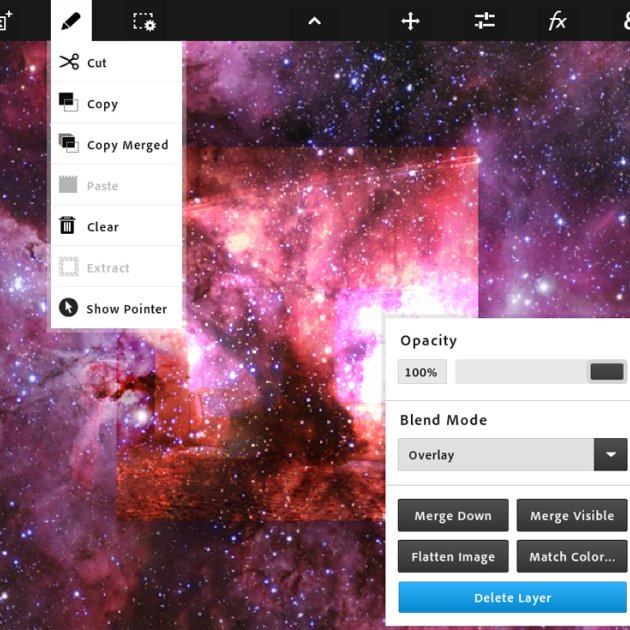Open the adjustments sliders icon
Screen dimensions: 630x630
click(x=484, y=21)
